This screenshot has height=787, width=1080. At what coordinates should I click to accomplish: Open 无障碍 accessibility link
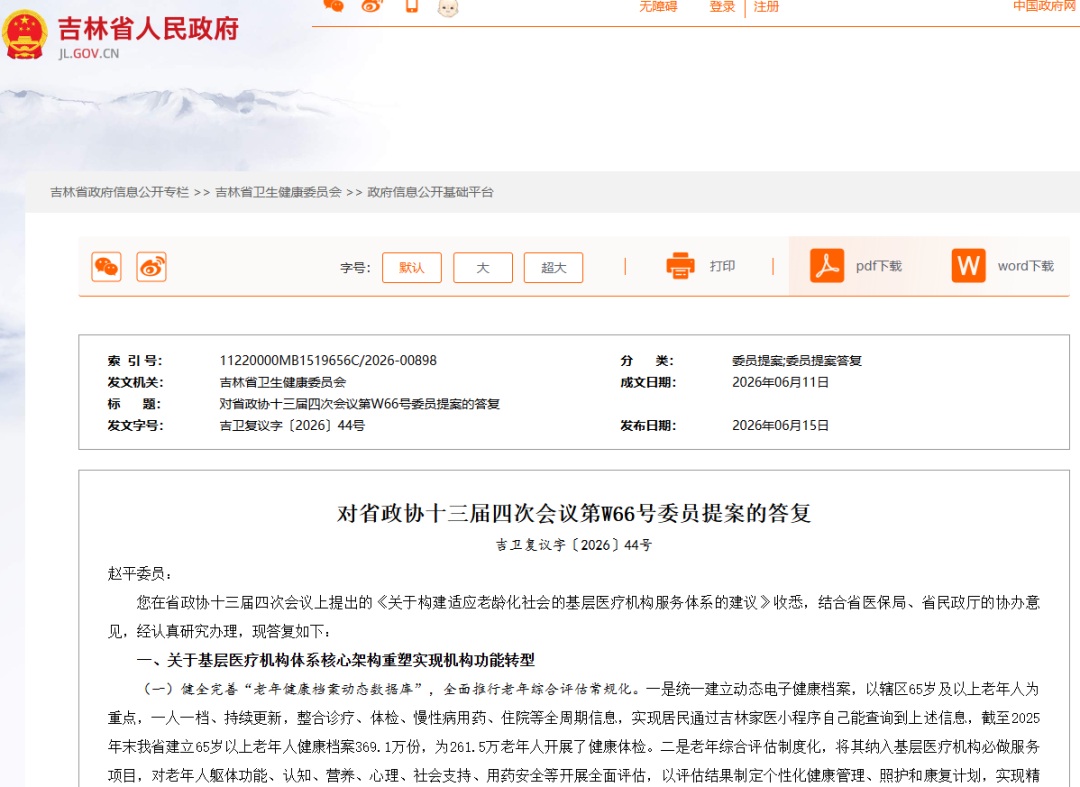658,7
